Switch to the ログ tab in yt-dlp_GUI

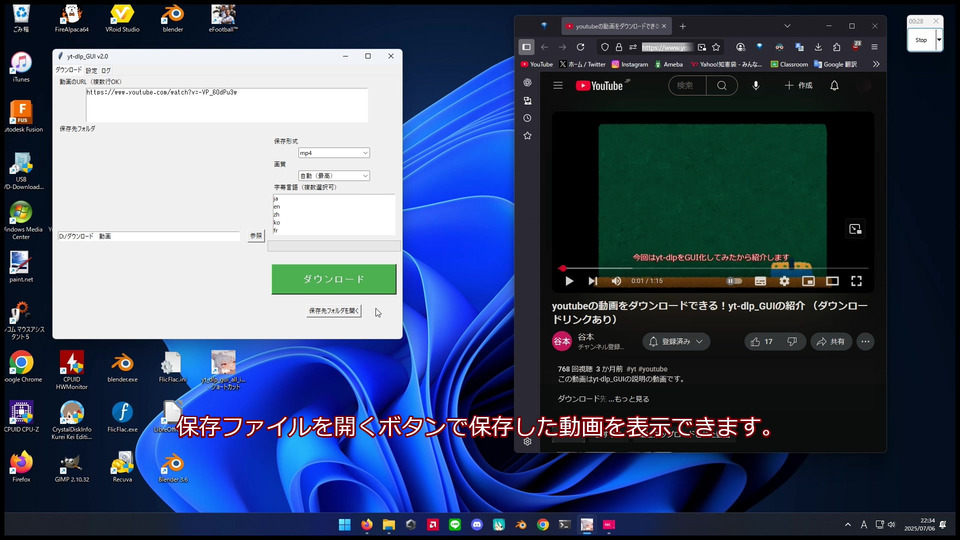(x=106, y=71)
